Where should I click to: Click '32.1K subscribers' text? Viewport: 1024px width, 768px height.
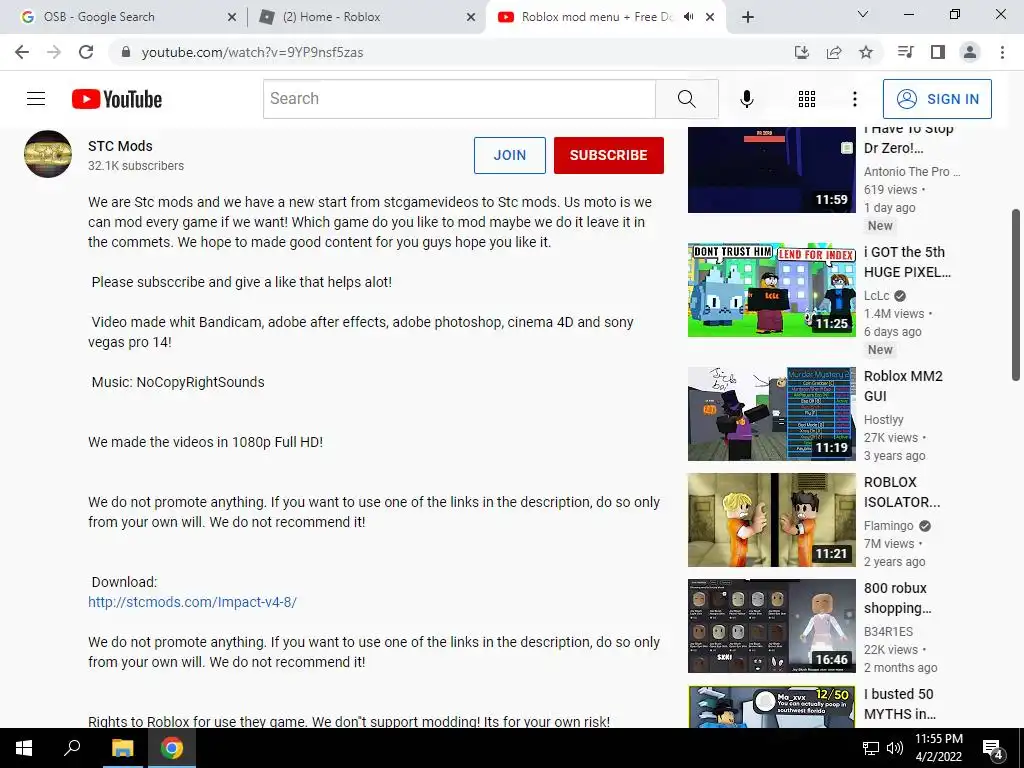coord(136,166)
